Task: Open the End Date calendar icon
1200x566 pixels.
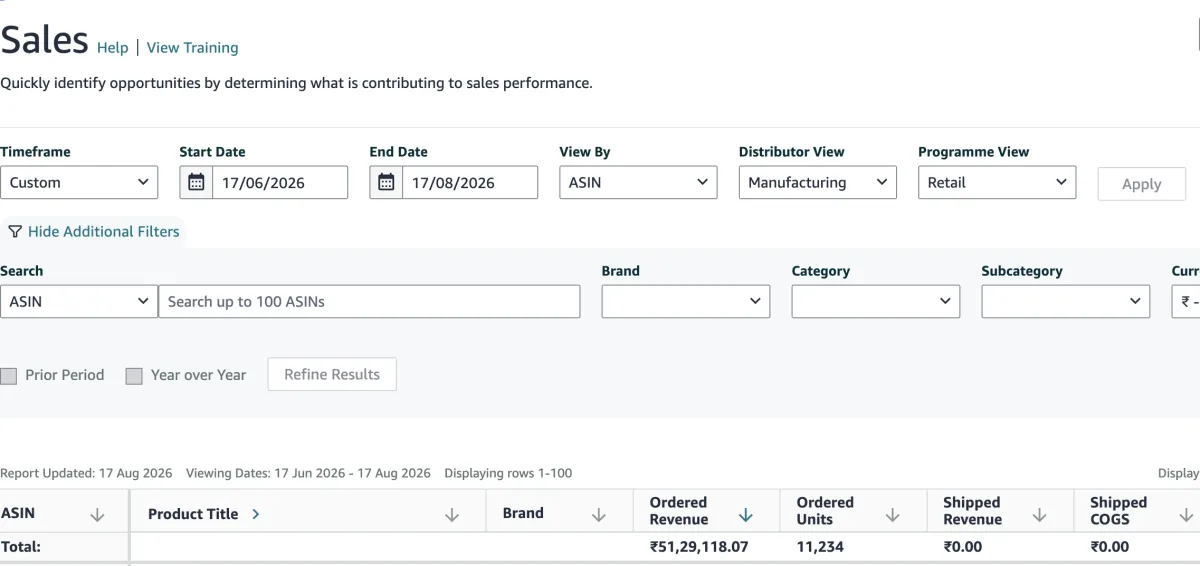Action: 386,182
